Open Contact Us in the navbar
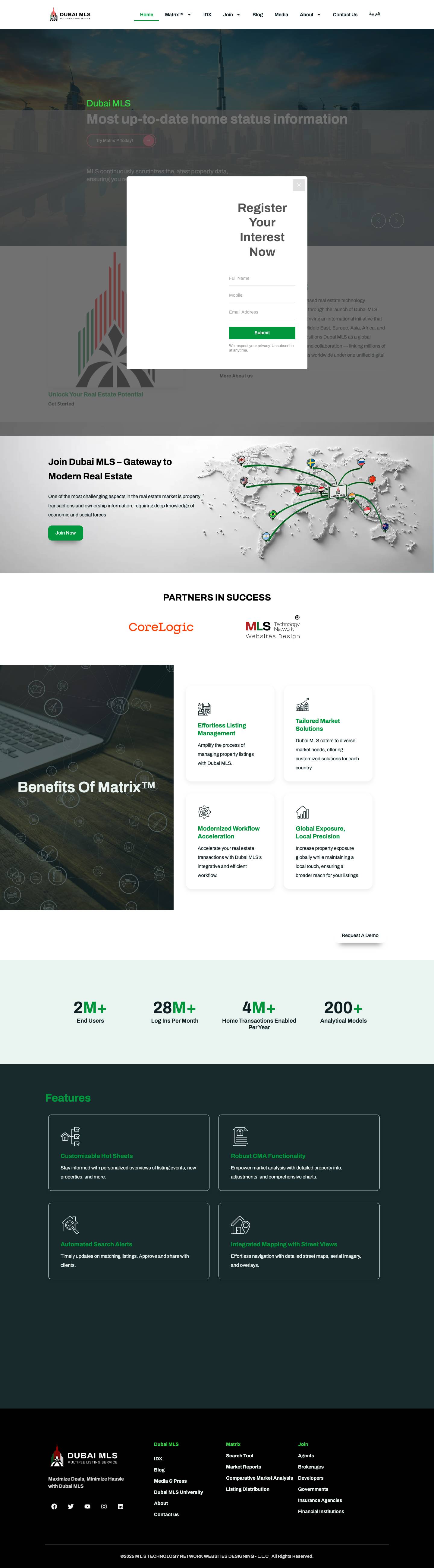The height and width of the screenshot is (1568, 434). click(345, 14)
